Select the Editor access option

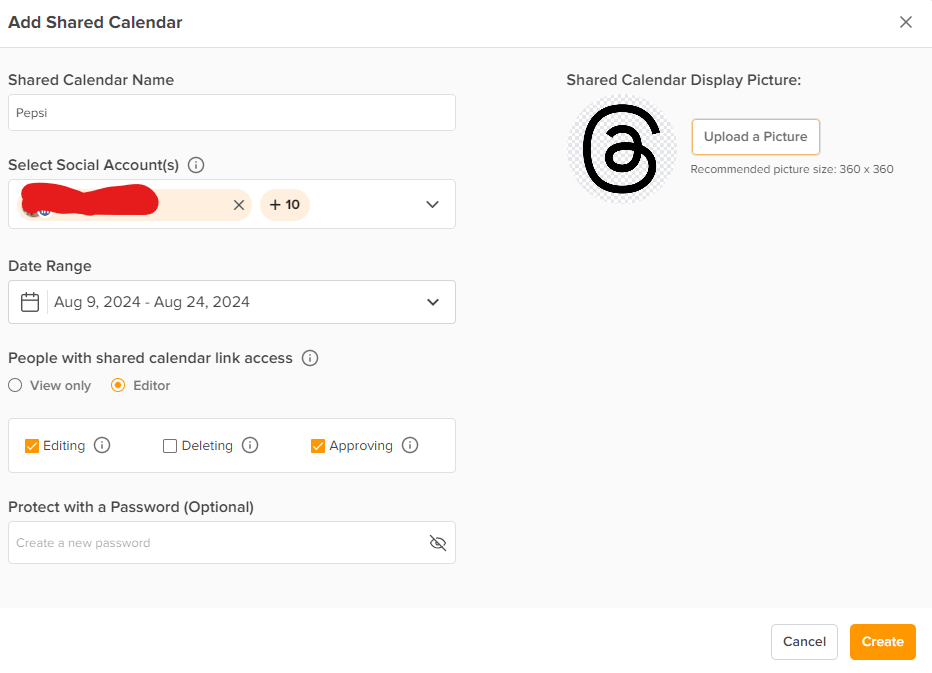(x=117, y=385)
